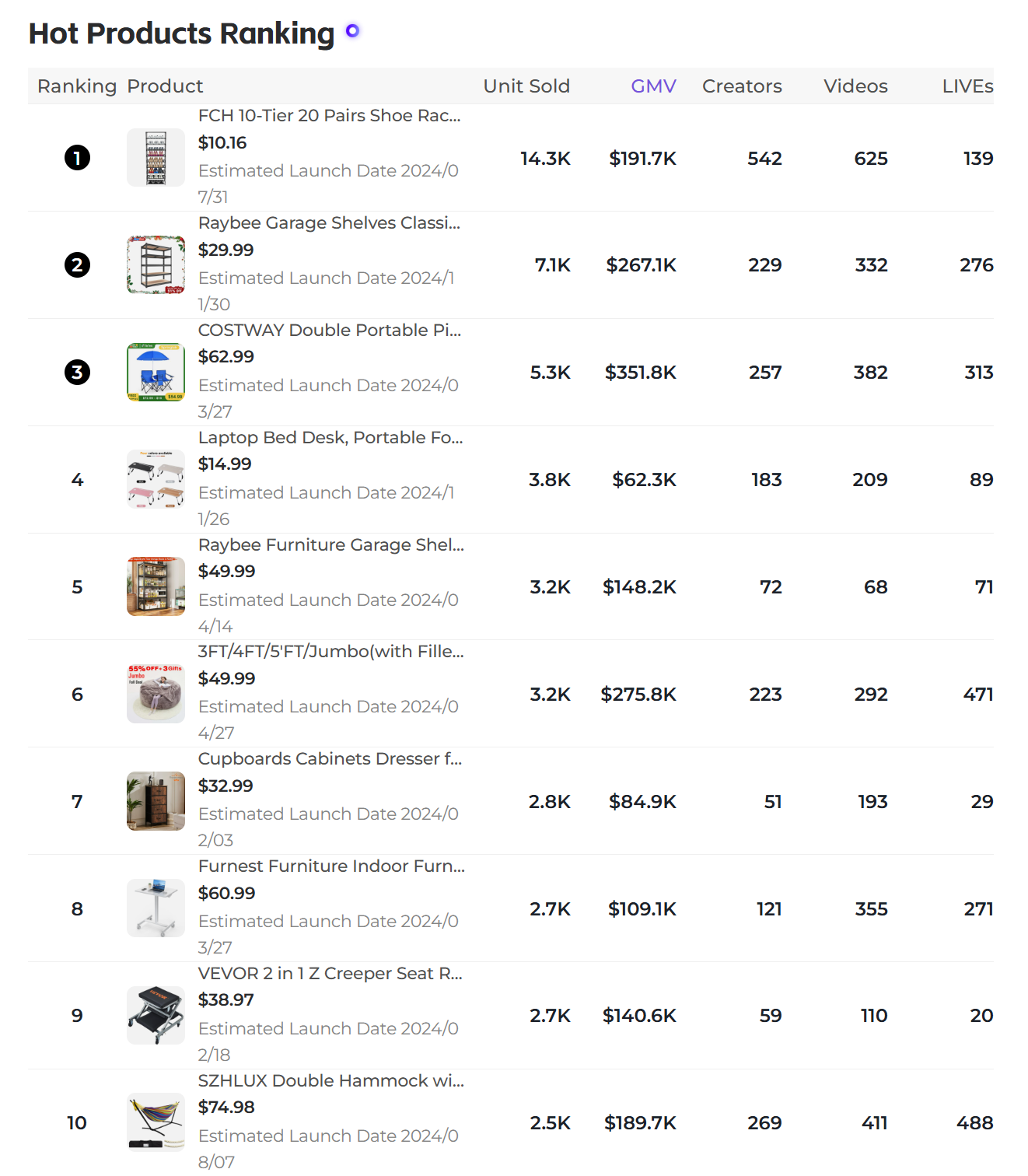Open the SZHLUX Double Hammock thumbnail
Screen dimensions: 1028x1176
[x=156, y=1122]
